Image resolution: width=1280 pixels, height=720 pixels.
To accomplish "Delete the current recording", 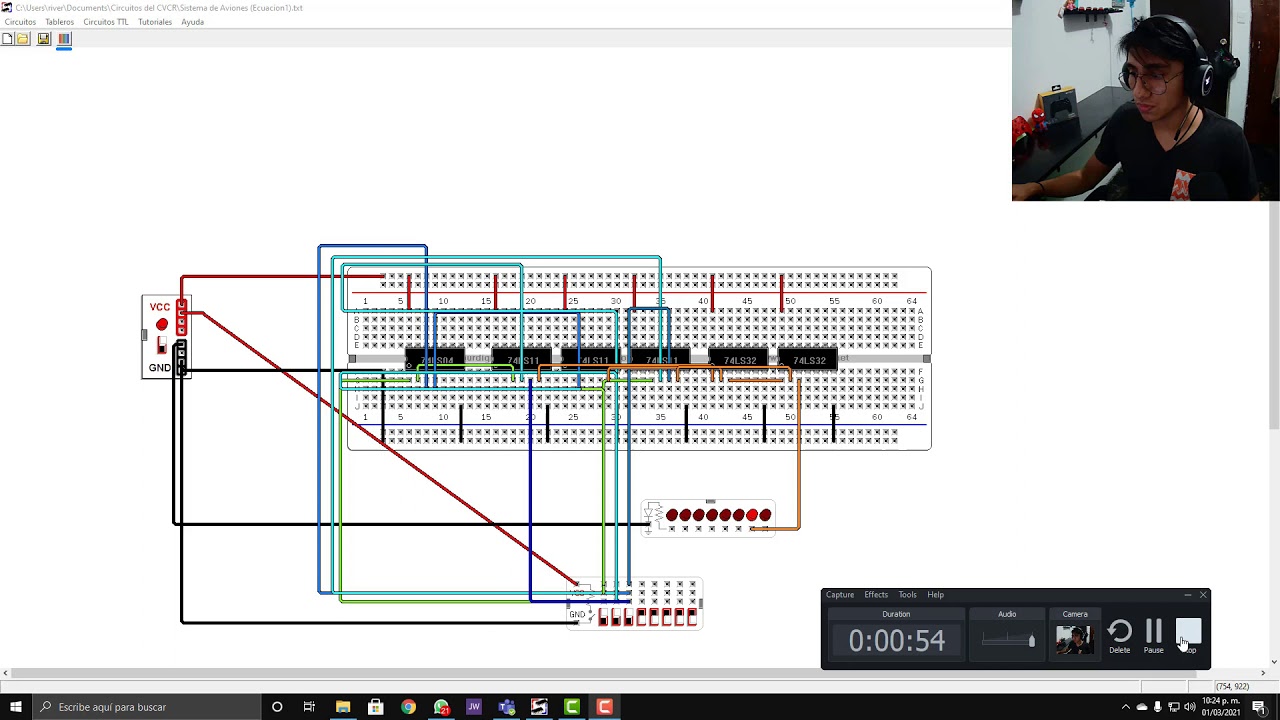I will point(1120,636).
